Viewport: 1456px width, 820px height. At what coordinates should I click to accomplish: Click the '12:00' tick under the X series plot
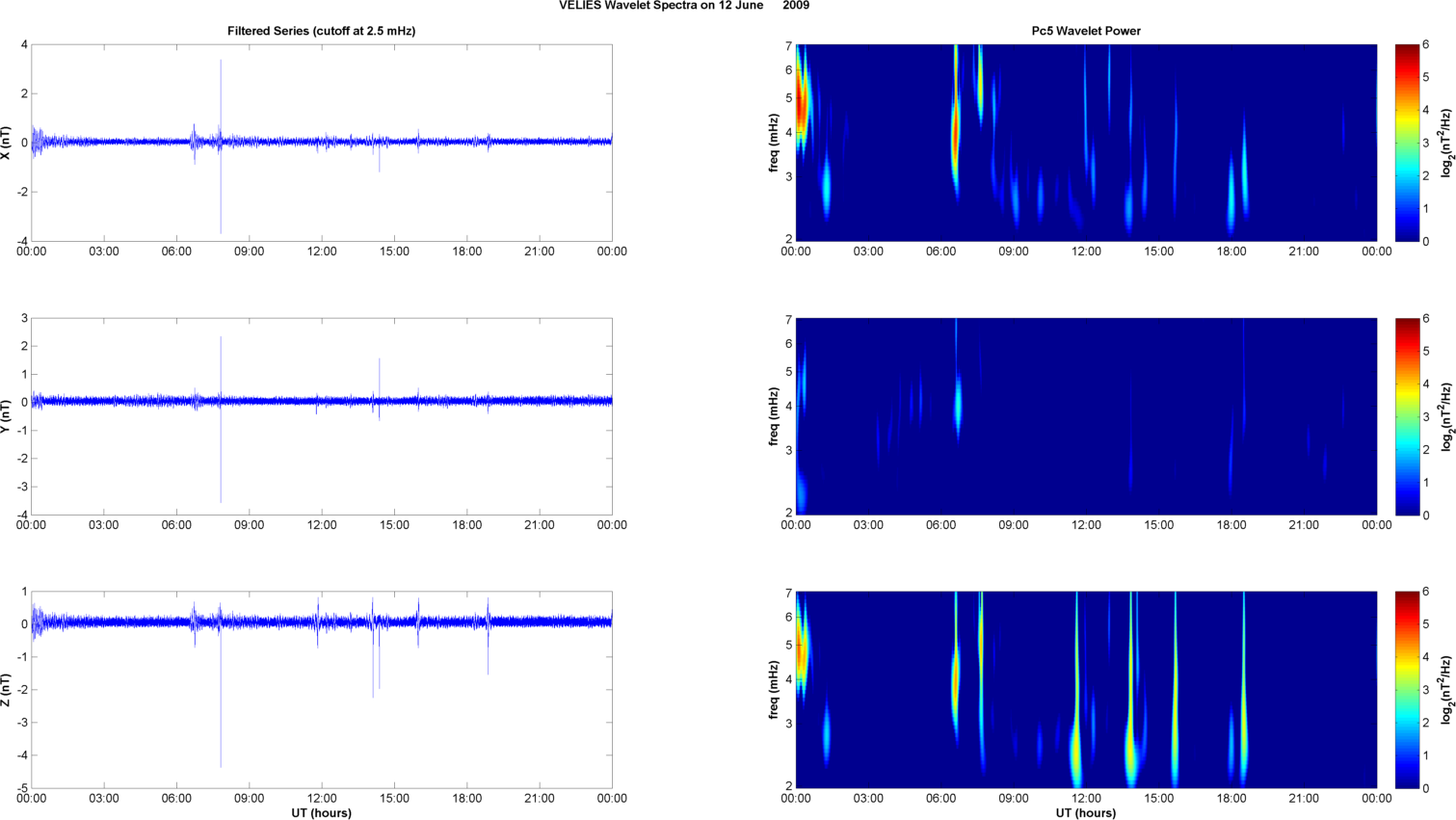(322, 251)
